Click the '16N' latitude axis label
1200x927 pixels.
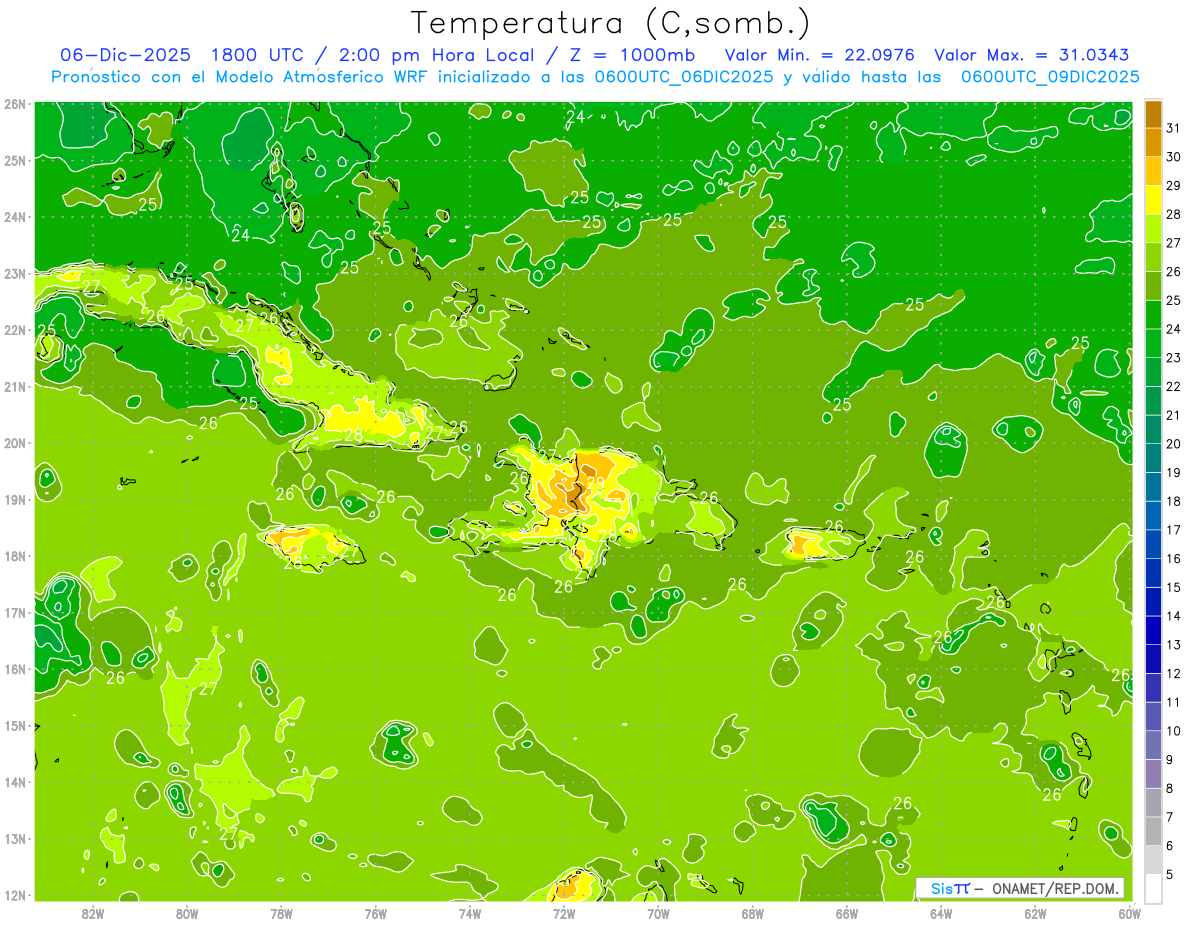15,669
